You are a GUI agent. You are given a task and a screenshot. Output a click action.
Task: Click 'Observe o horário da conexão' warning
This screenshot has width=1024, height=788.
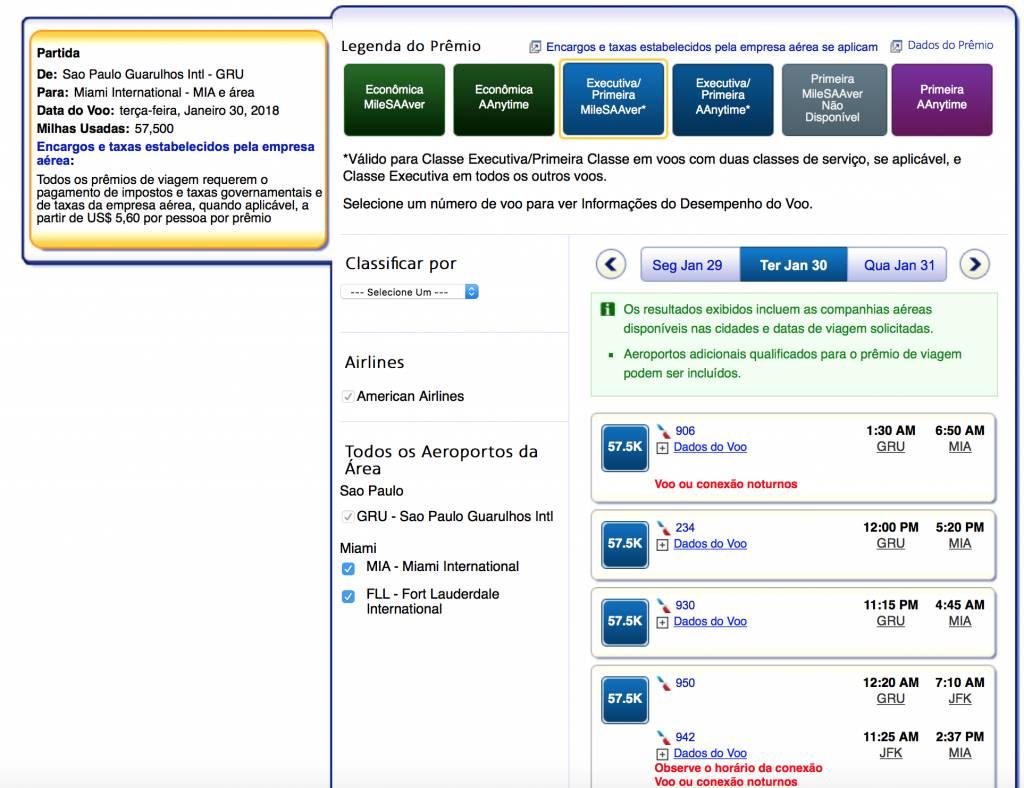point(739,768)
